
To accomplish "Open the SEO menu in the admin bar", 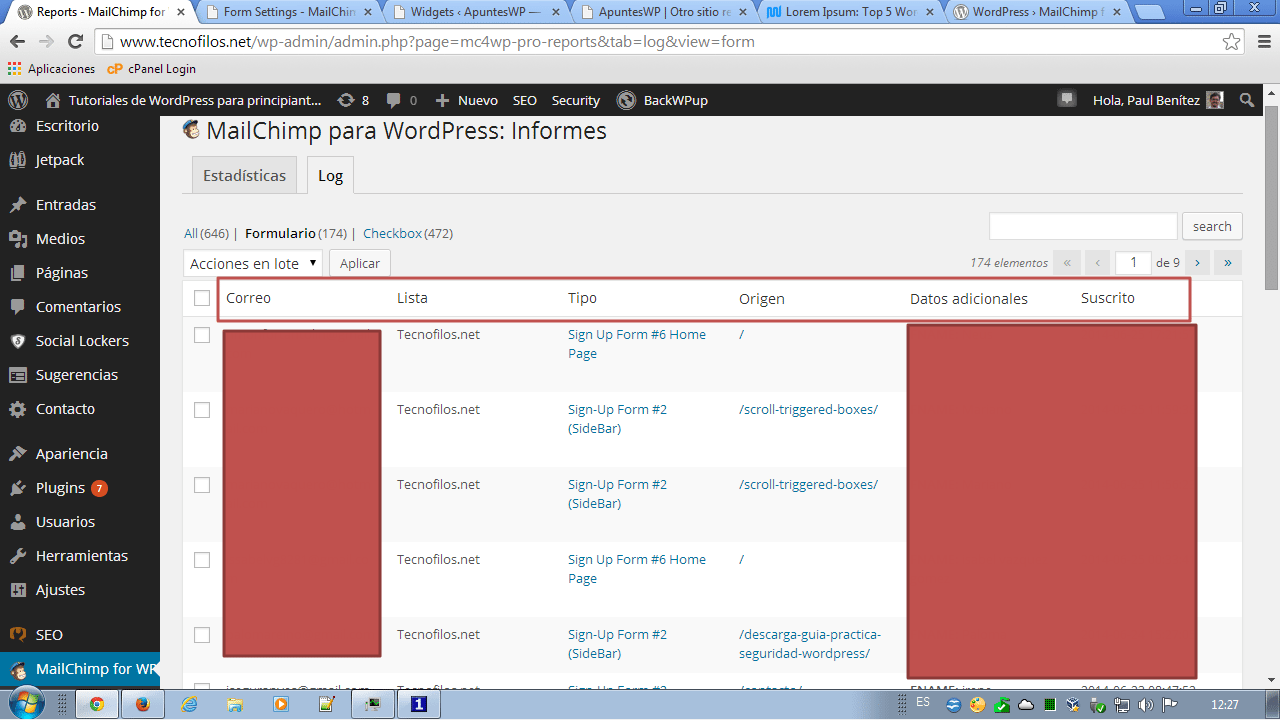I will (525, 100).
